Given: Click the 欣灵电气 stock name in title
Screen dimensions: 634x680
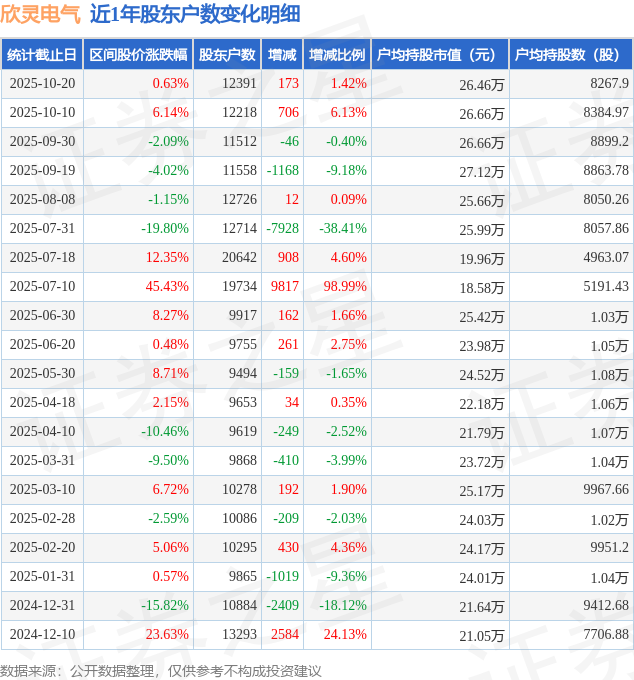Looking at the screenshot, I should click(x=40, y=14).
